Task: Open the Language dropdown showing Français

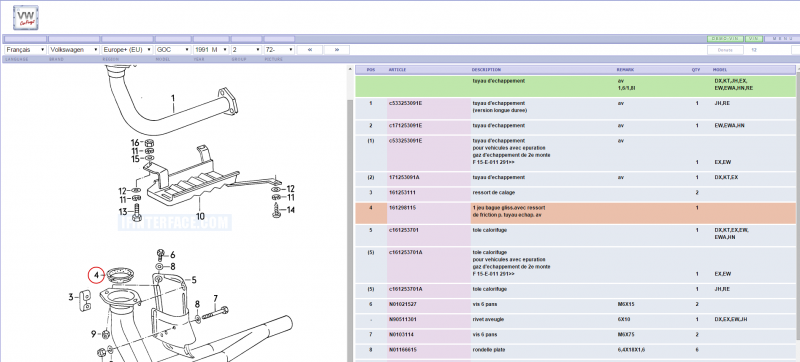Action: [25, 50]
